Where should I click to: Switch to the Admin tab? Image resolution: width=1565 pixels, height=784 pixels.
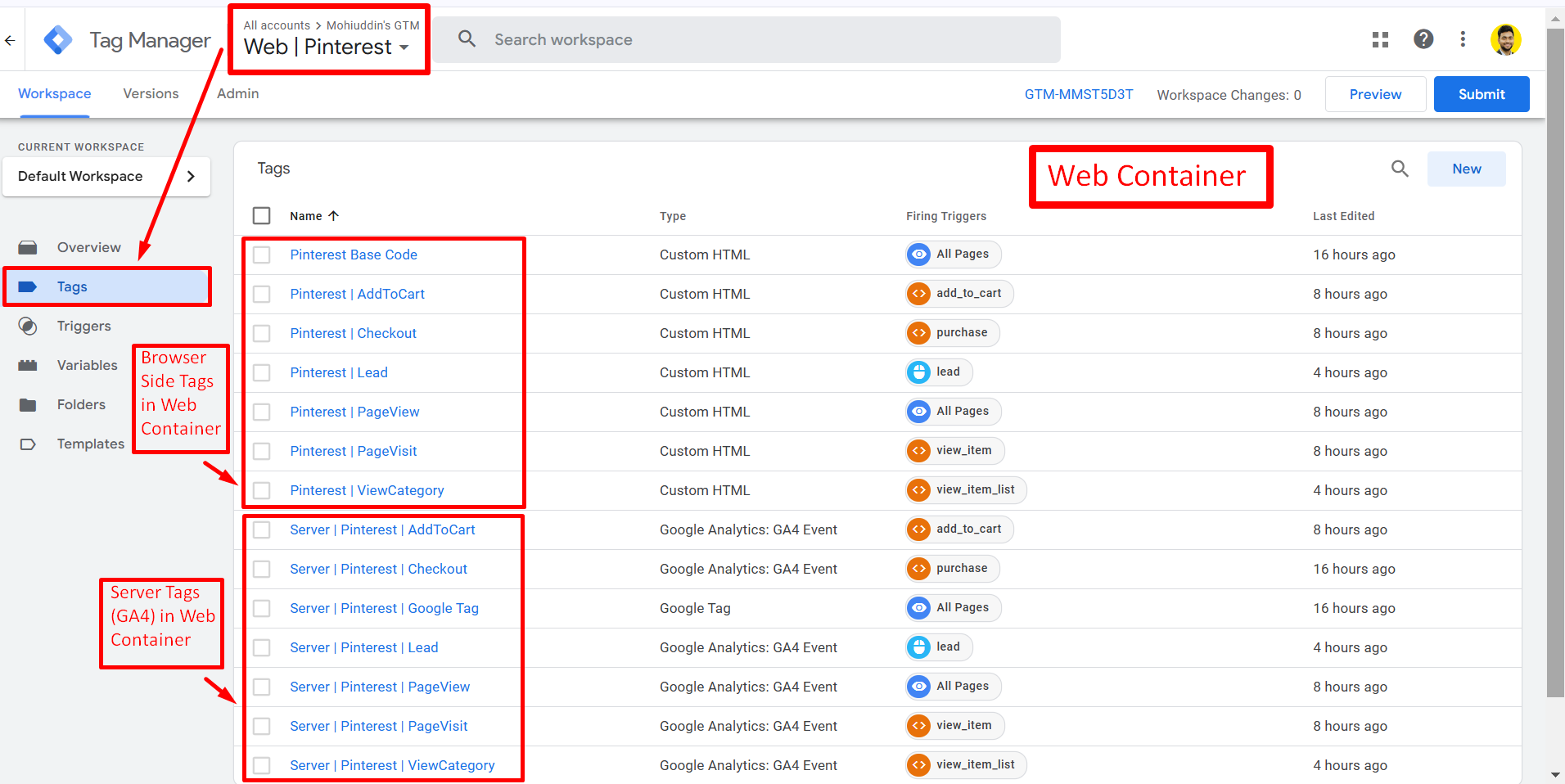coord(237,94)
